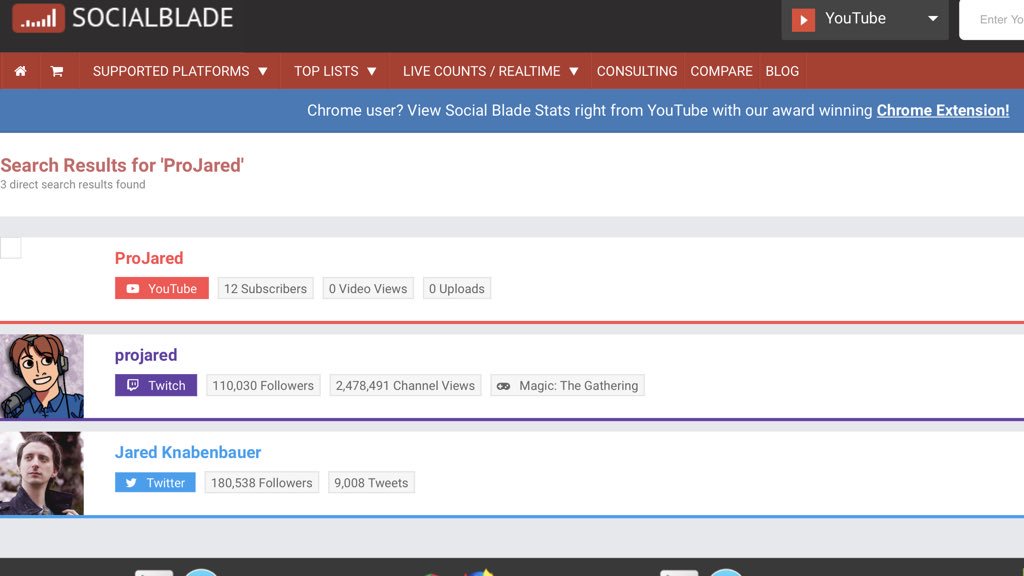Click the '0 Uploads' stat

click(x=456, y=289)
